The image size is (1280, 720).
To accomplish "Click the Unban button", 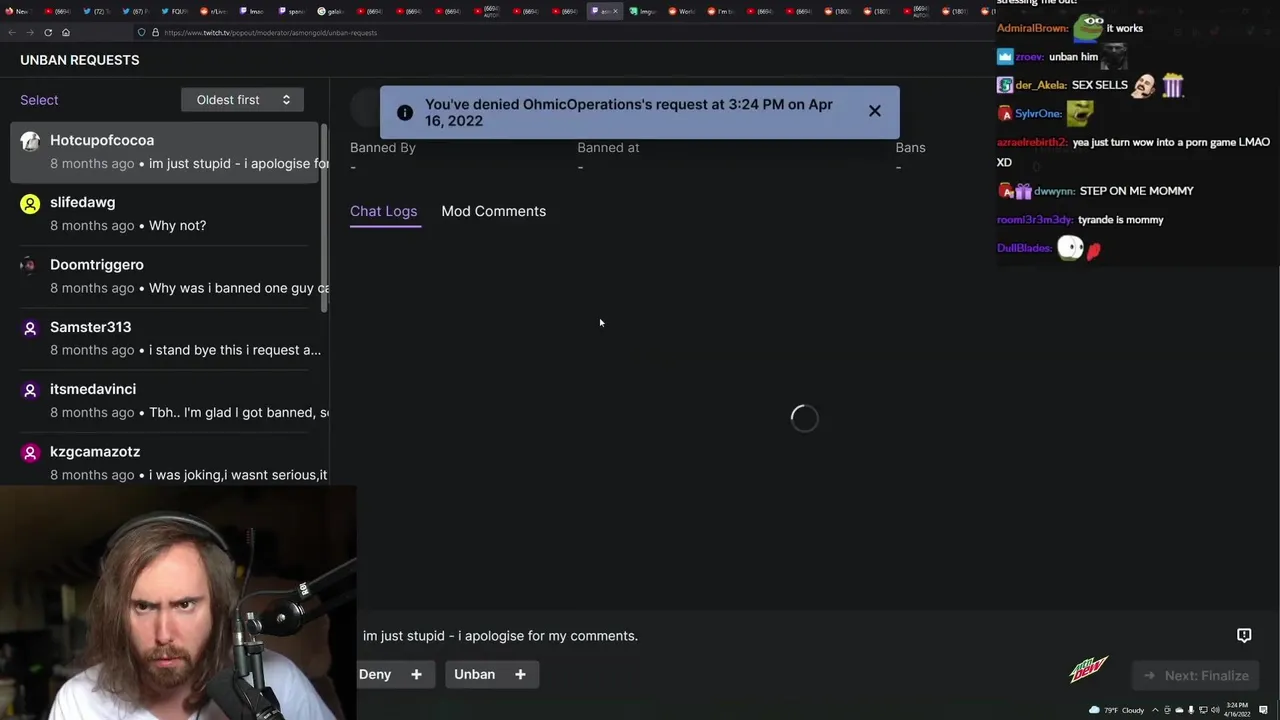I will [x=474, y=674].
